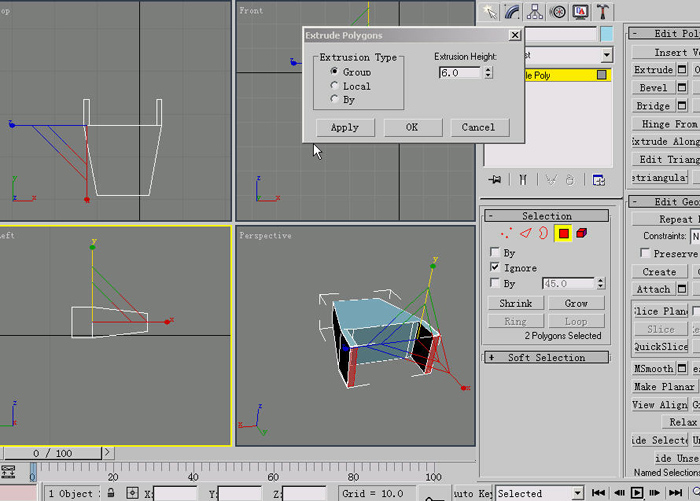The width and height of the screenshot is (700, 501).
Task: Select Vertex sub-object level icon
Action: point(506,233)
